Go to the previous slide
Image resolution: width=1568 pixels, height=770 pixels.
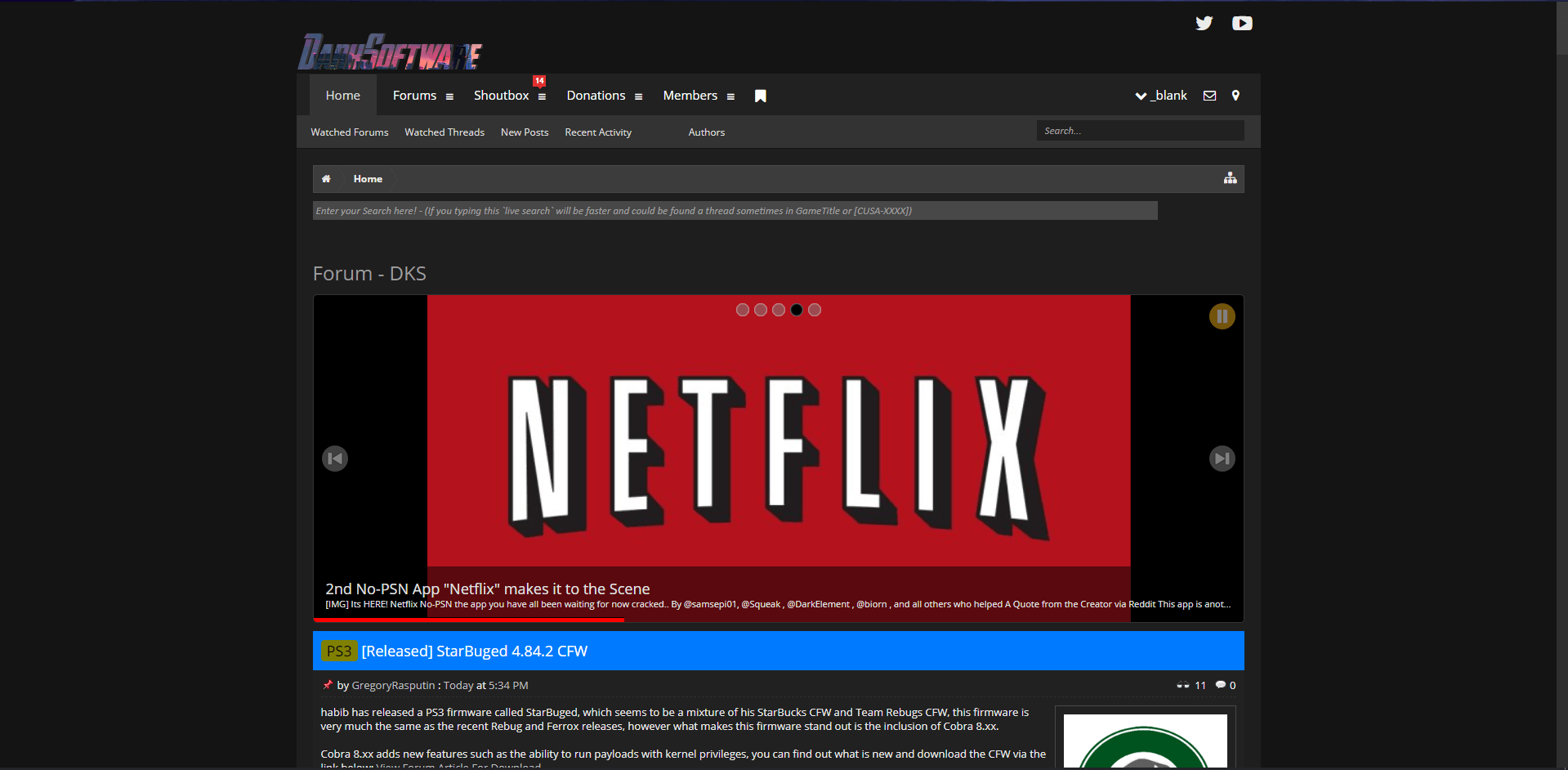pos(335,459)
